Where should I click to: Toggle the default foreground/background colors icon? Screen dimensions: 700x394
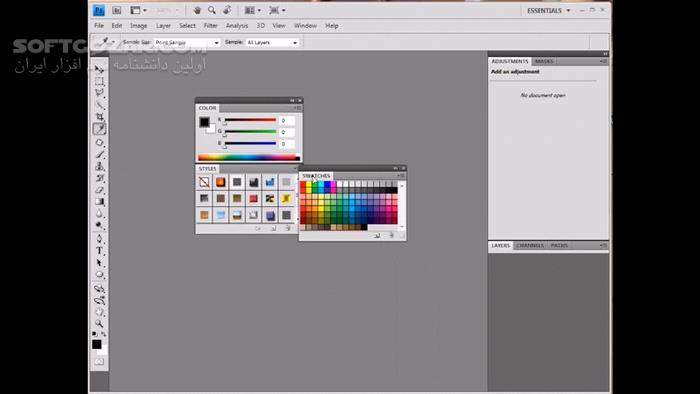[x=95, y=334]
